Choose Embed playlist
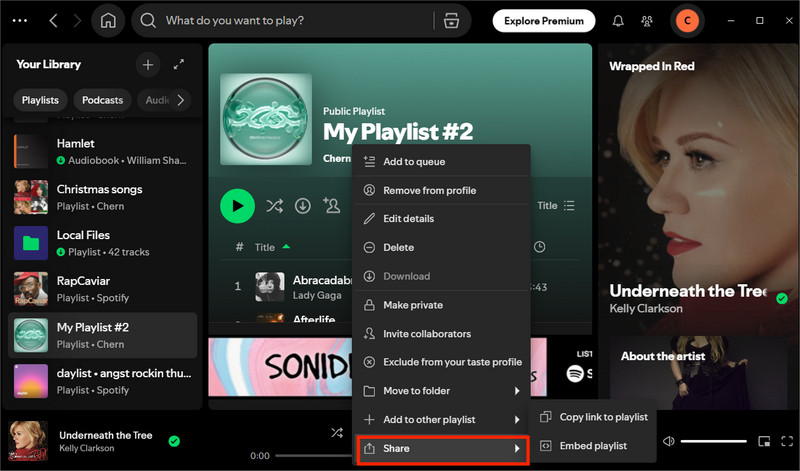800x471 pixels. tap(593, 445)
